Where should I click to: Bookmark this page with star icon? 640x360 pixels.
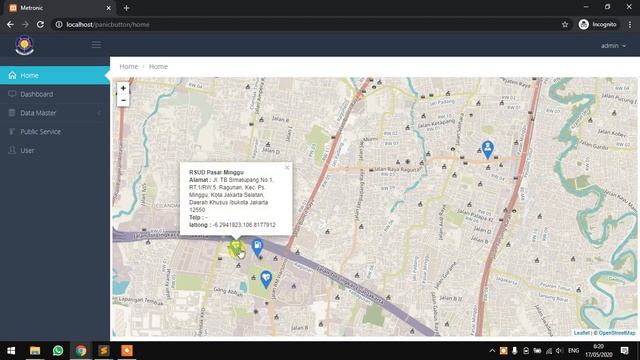[565, 24]
